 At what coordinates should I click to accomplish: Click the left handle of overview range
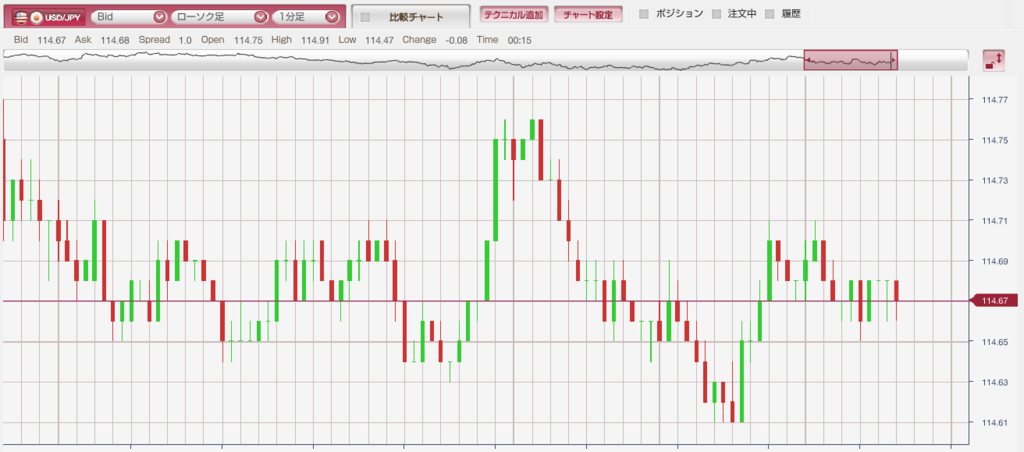[x=807, y=59]
